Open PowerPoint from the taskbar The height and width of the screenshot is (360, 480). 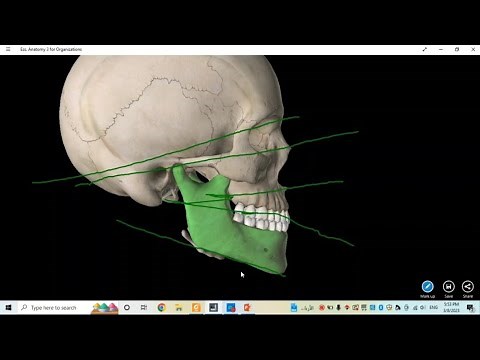pyautogui.click(x=248, y=307)
